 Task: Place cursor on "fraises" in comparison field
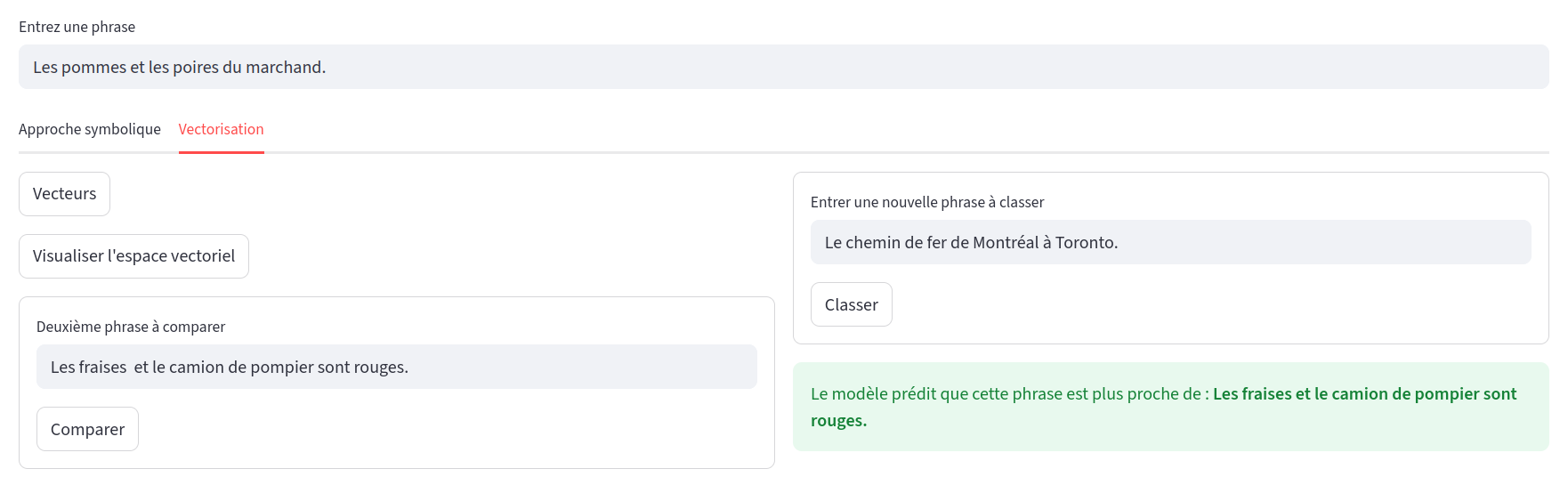pyautogui.click(x=101, y=368)
